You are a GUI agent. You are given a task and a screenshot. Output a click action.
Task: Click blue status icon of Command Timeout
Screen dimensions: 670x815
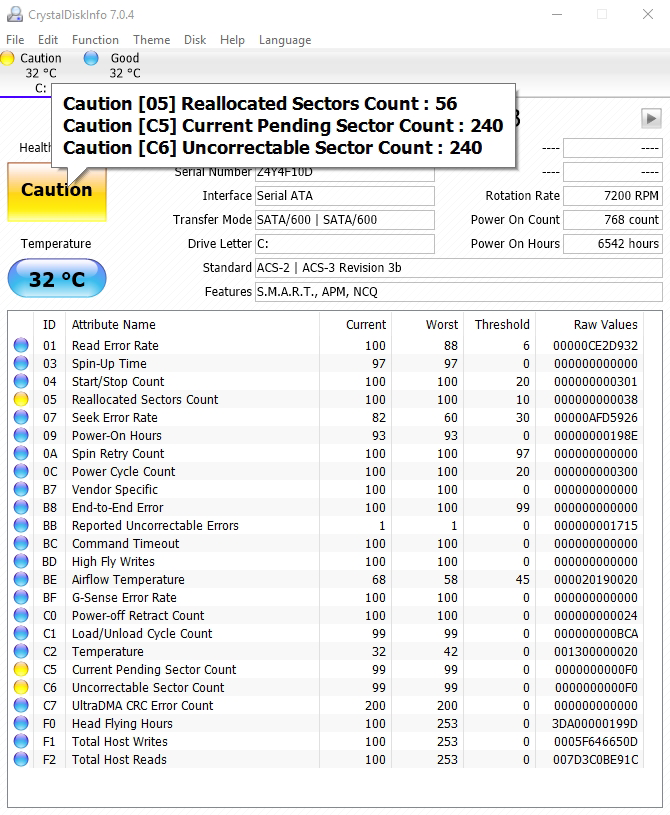coord(21,543)
